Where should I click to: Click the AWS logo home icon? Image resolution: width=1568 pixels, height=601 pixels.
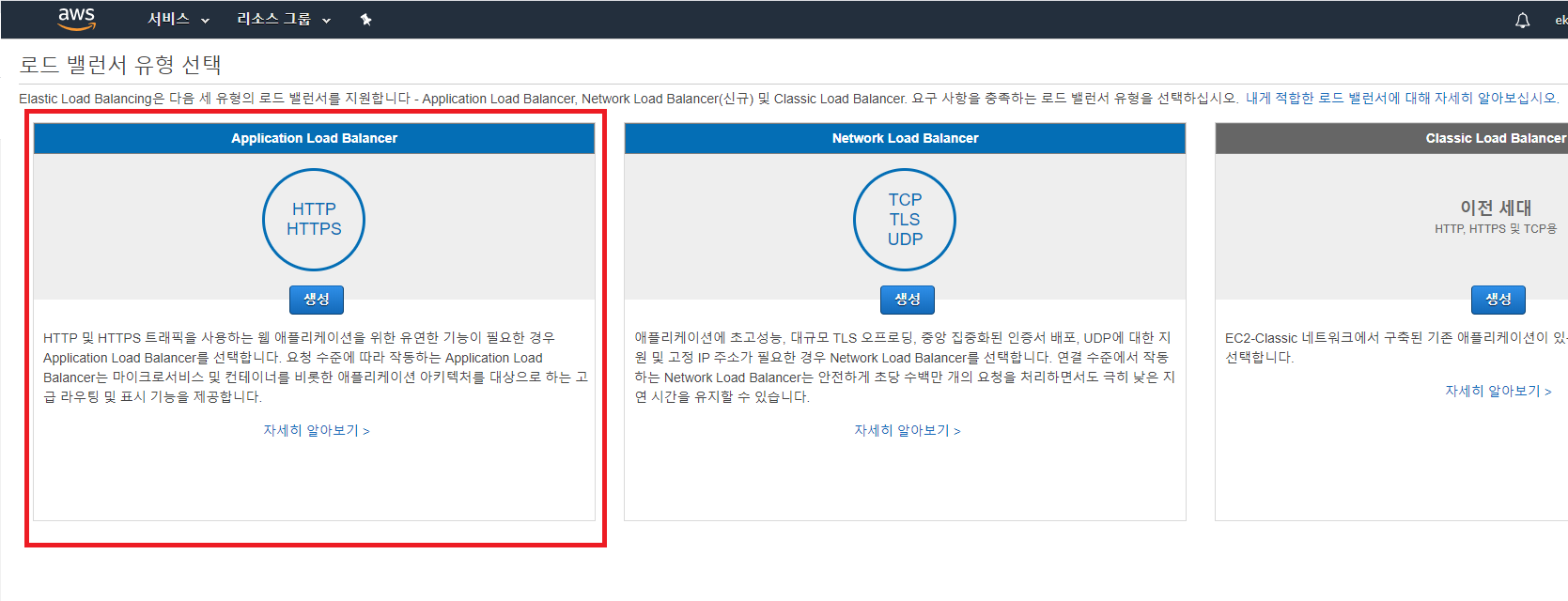[76, 19]
